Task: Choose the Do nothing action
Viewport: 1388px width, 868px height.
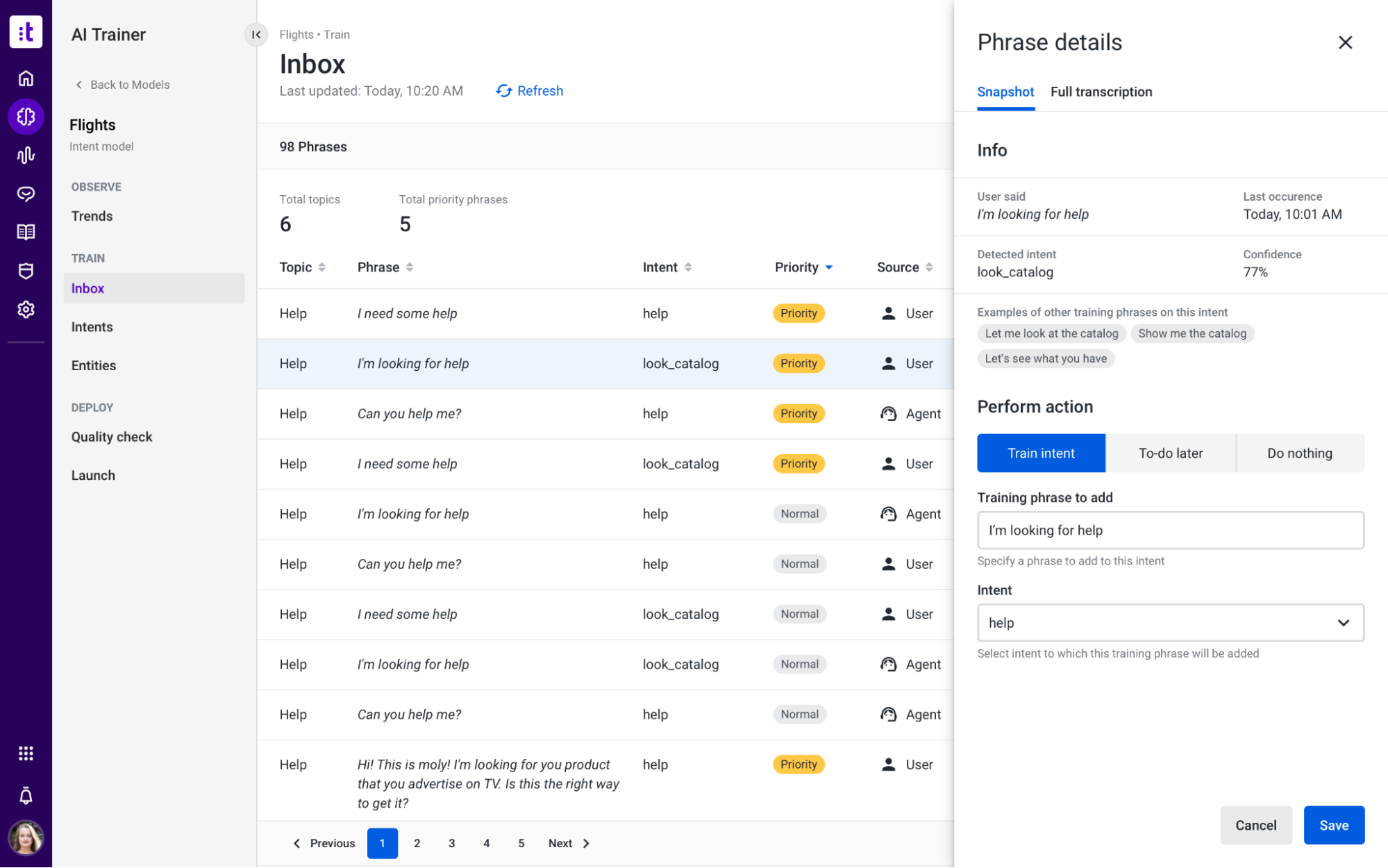Action: (x=1300, y=453)
